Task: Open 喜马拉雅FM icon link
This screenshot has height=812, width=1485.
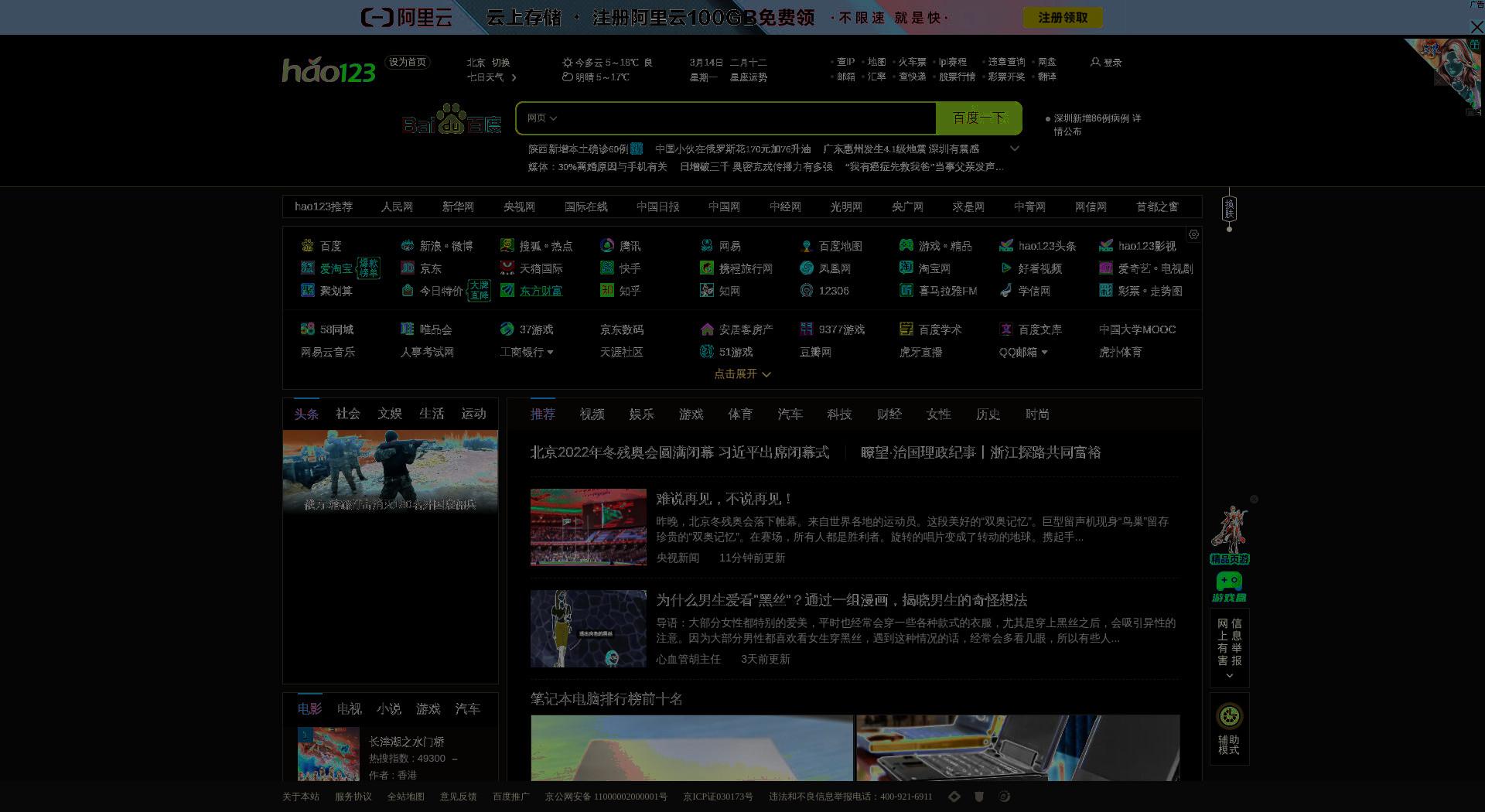Action: click(x=906, y=291)
